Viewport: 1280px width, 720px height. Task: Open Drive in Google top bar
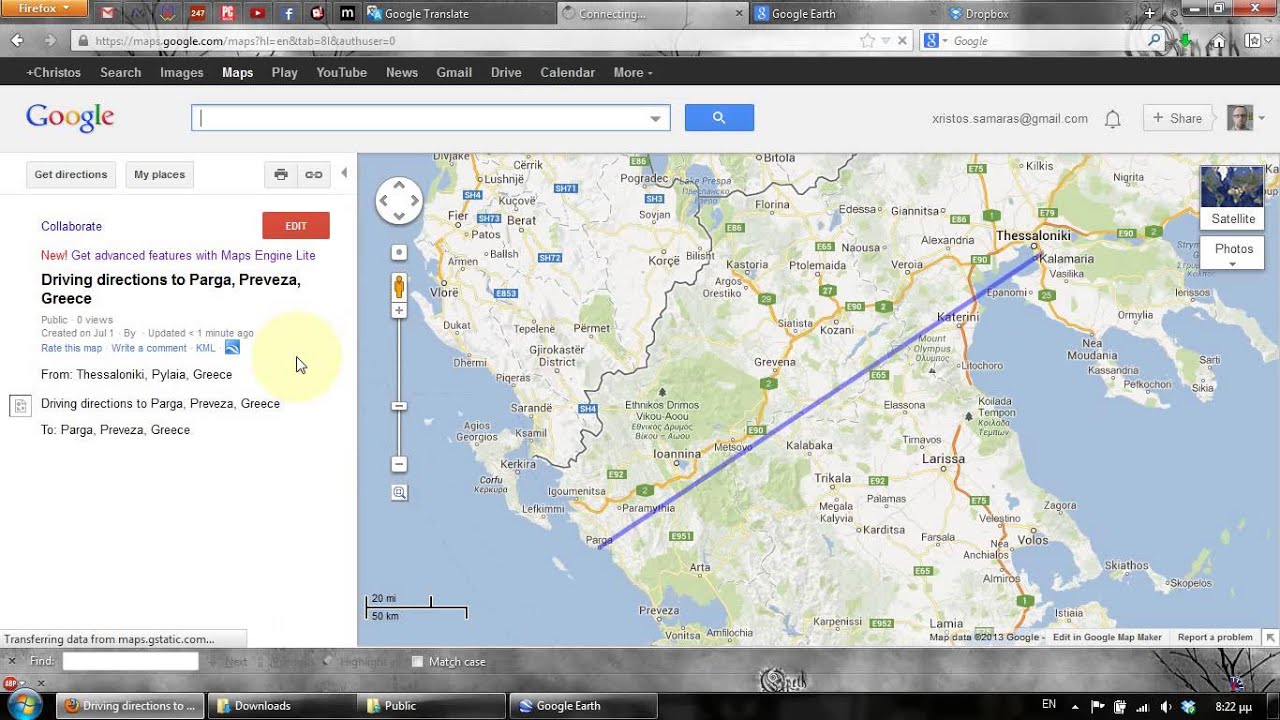click(506, 72)
